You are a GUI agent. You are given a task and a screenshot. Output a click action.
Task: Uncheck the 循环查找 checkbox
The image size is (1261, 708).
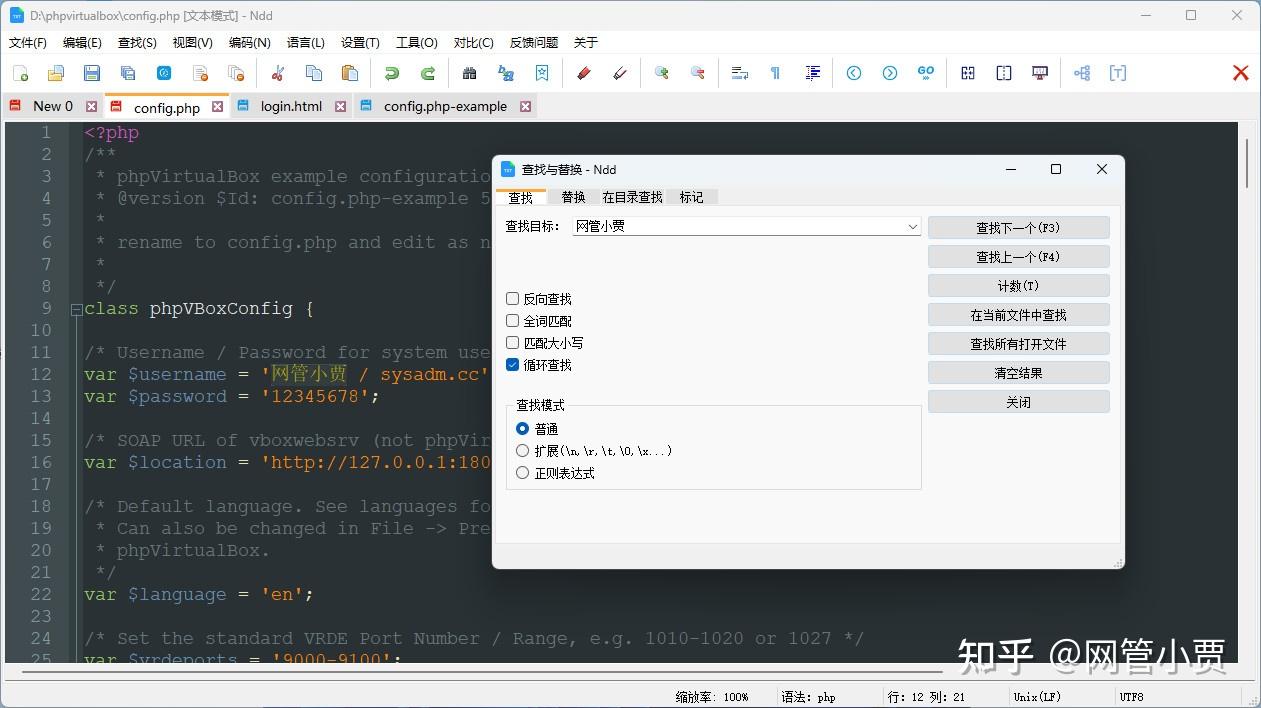513,365
